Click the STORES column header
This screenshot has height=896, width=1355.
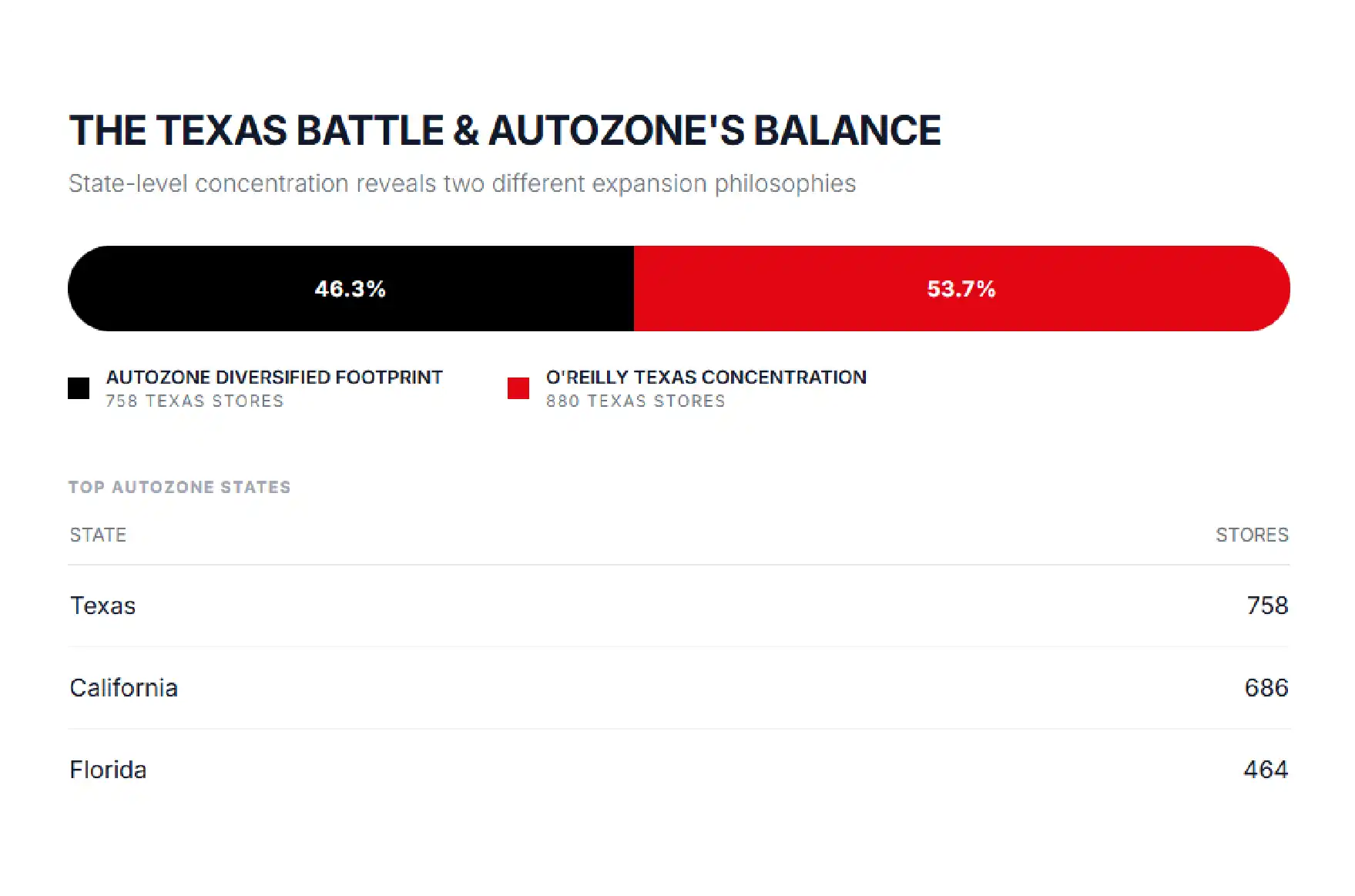pos(1252,535)
